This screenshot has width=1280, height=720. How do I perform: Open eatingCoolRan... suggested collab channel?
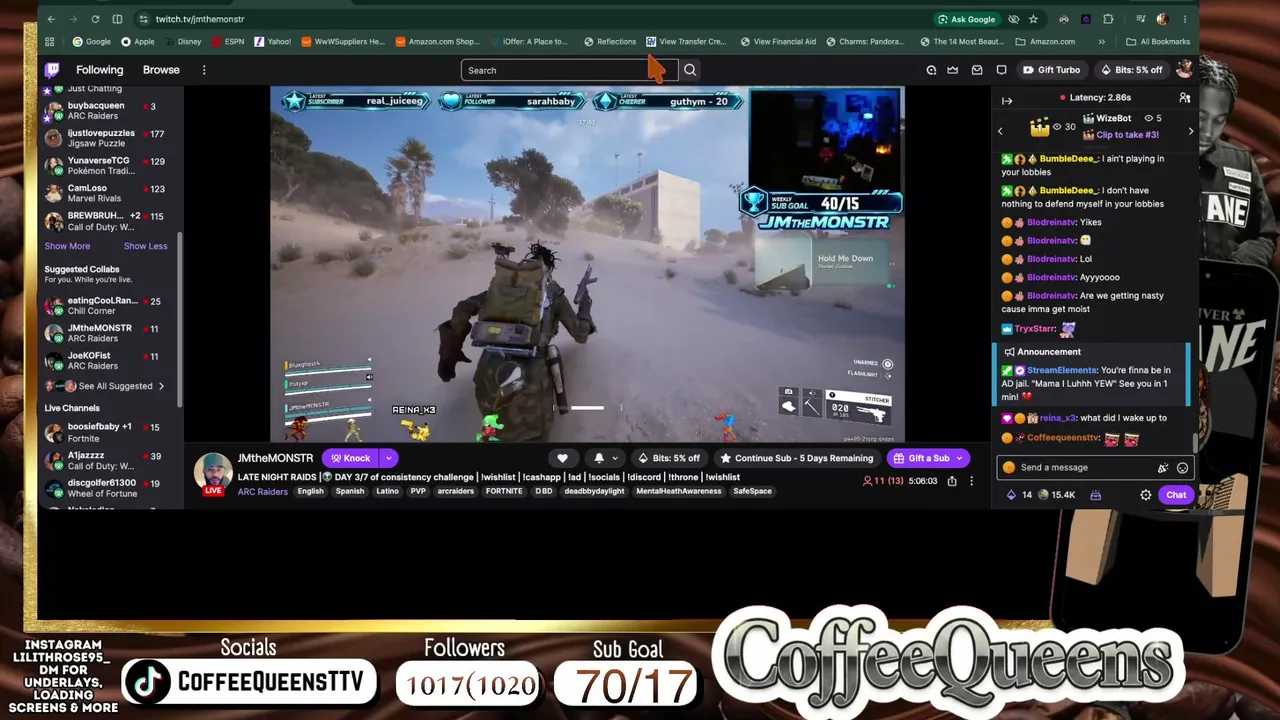tap(110, 305)
